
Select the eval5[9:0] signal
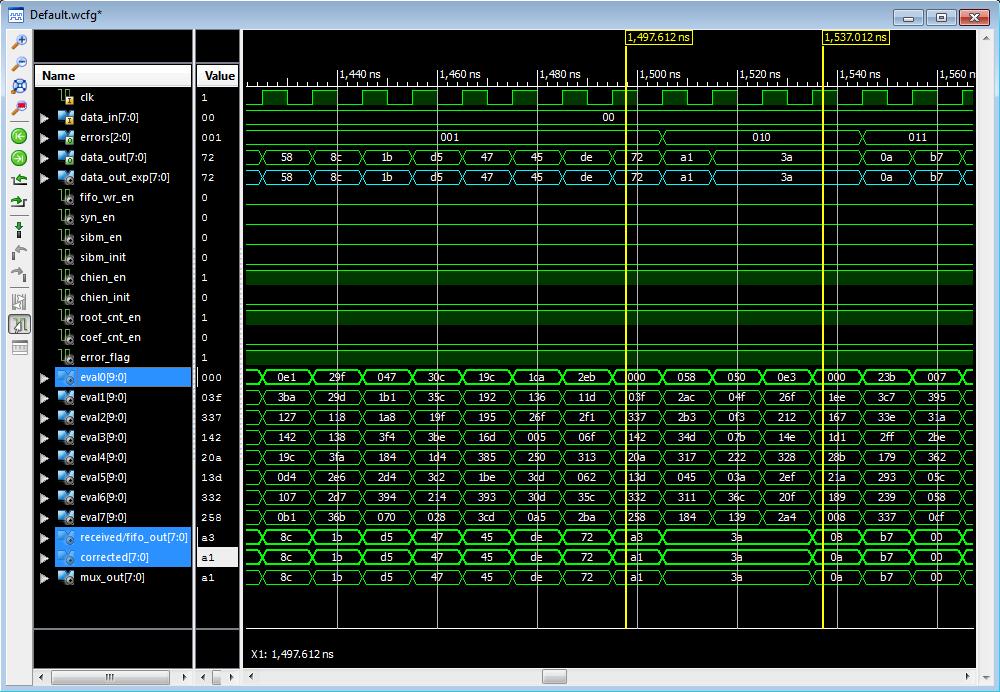pos(113,477)
